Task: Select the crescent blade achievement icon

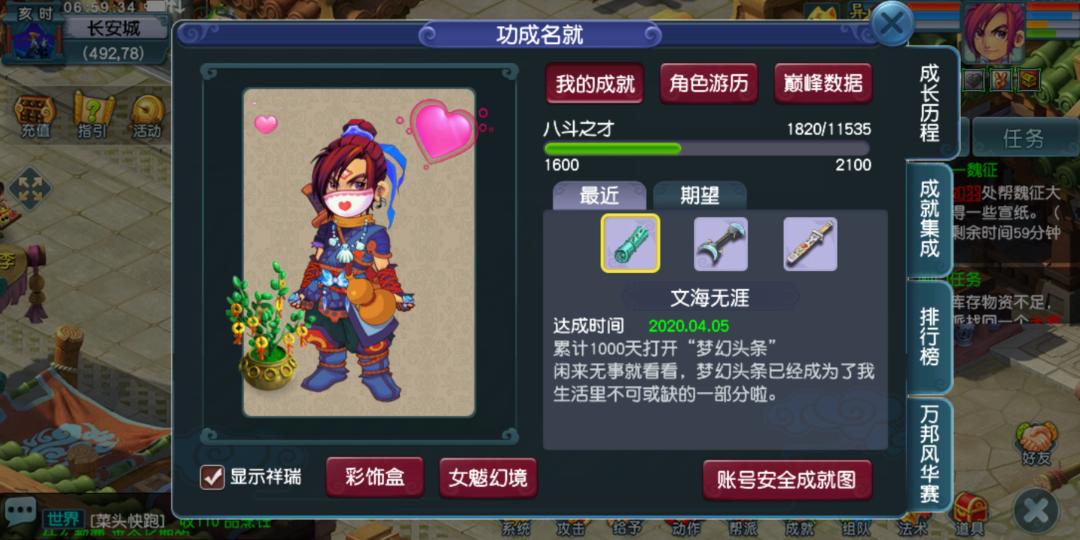Action: pos(720,244)
